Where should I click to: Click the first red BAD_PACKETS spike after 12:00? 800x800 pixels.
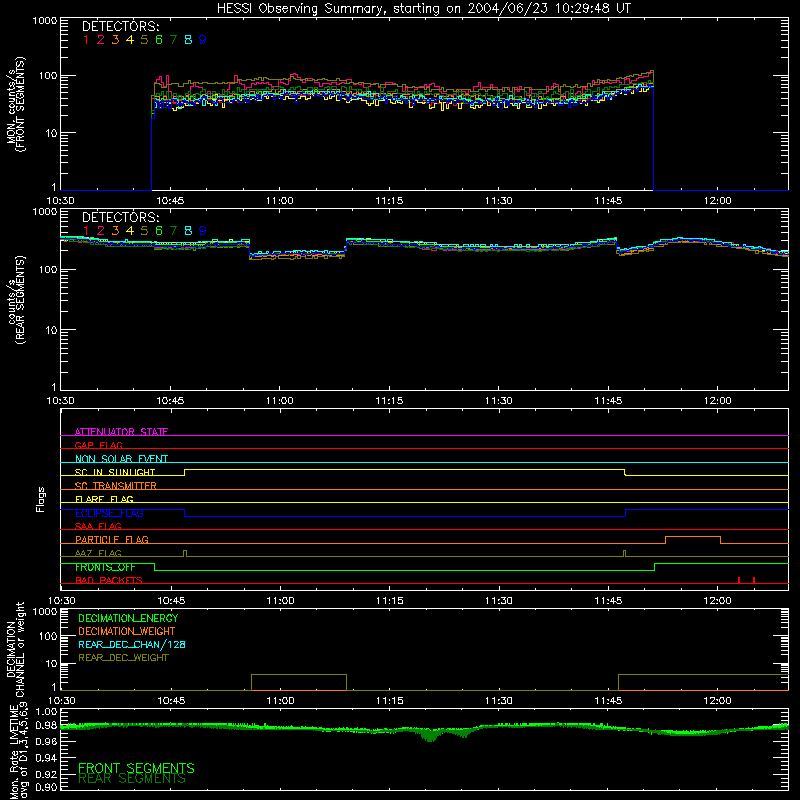point(739,580)
